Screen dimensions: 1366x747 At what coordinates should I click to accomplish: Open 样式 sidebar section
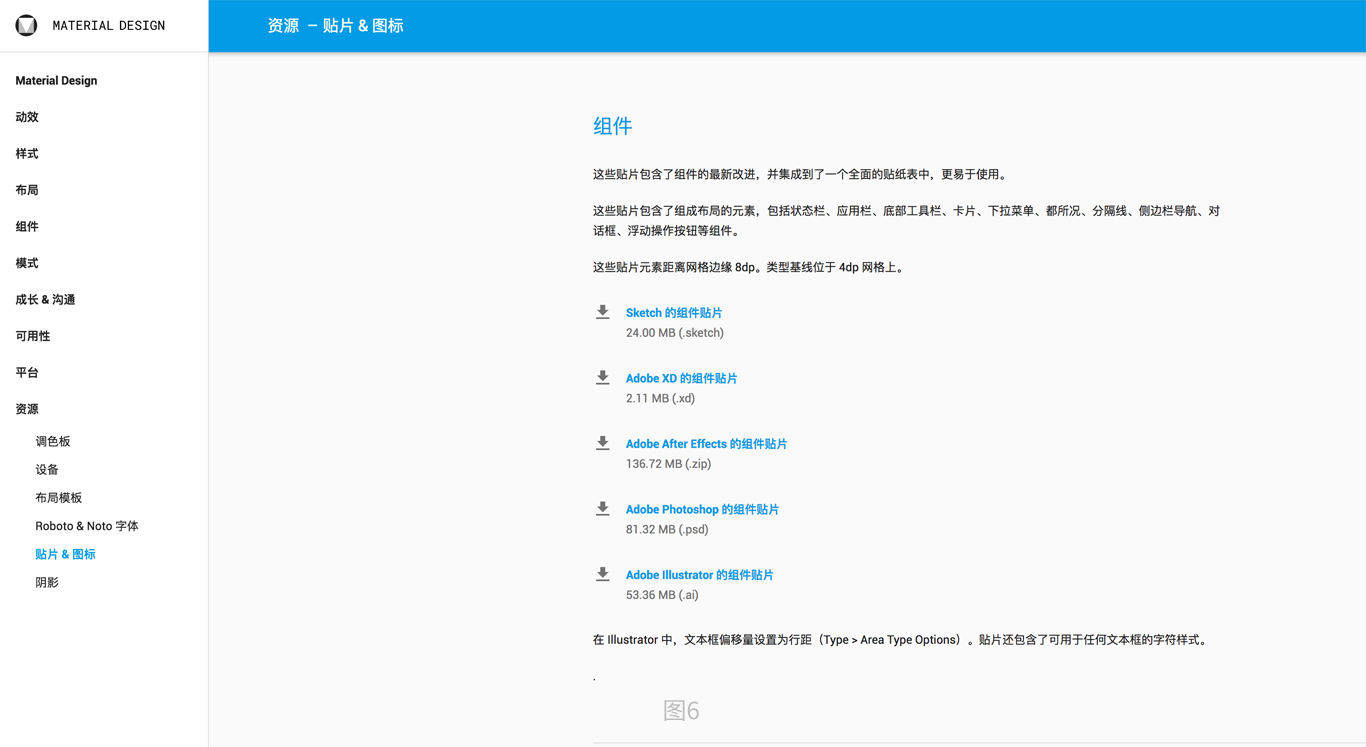(27, 154)
